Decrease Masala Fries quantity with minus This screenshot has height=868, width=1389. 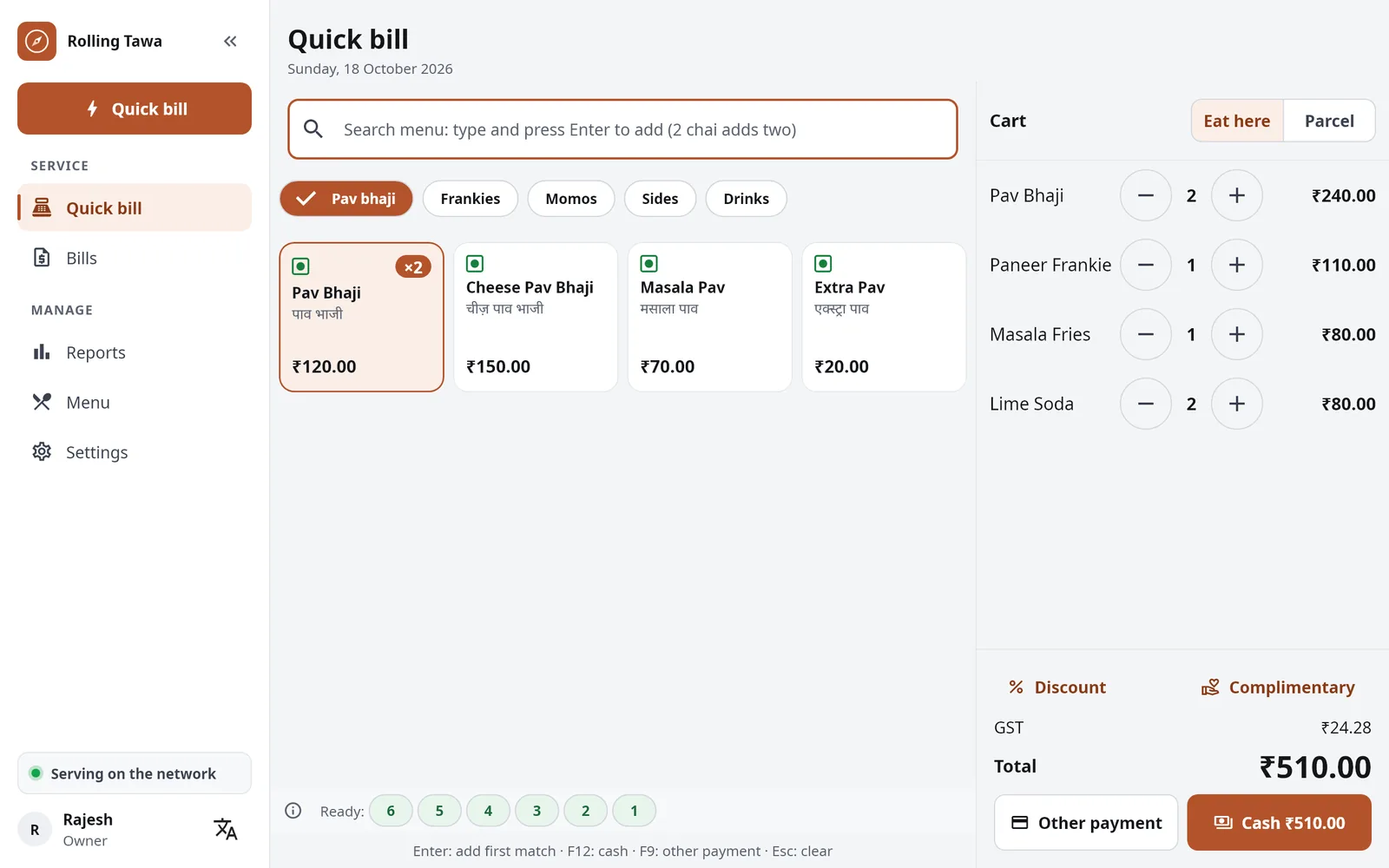1146,334
